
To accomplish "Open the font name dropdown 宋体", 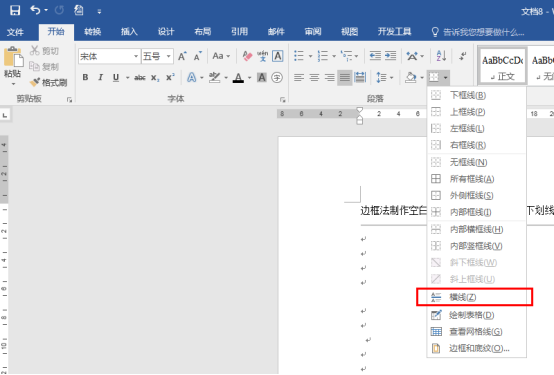I will 136,56.
